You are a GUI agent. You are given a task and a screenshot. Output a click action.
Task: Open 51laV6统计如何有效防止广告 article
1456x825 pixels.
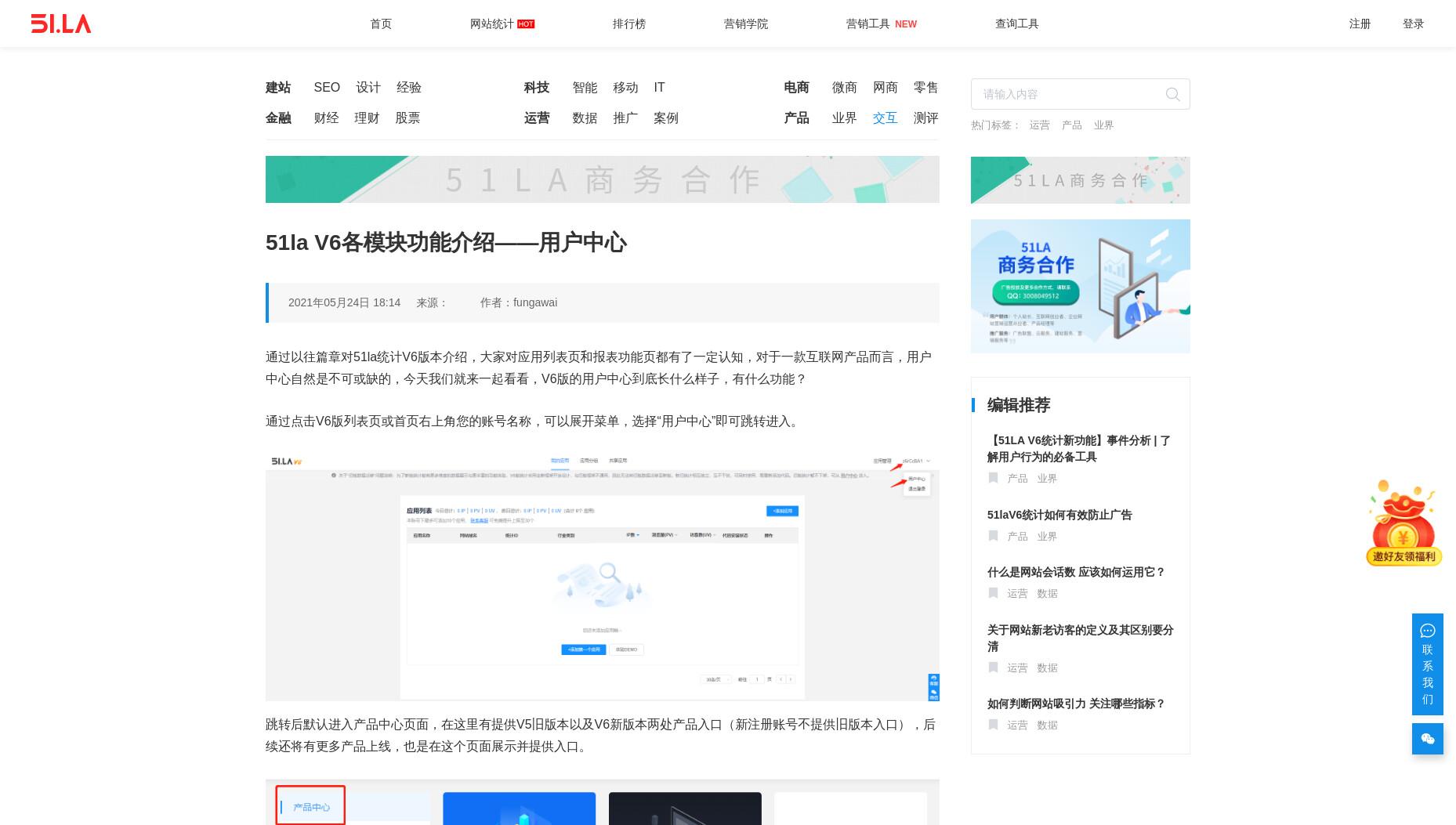pos(1059,515)
